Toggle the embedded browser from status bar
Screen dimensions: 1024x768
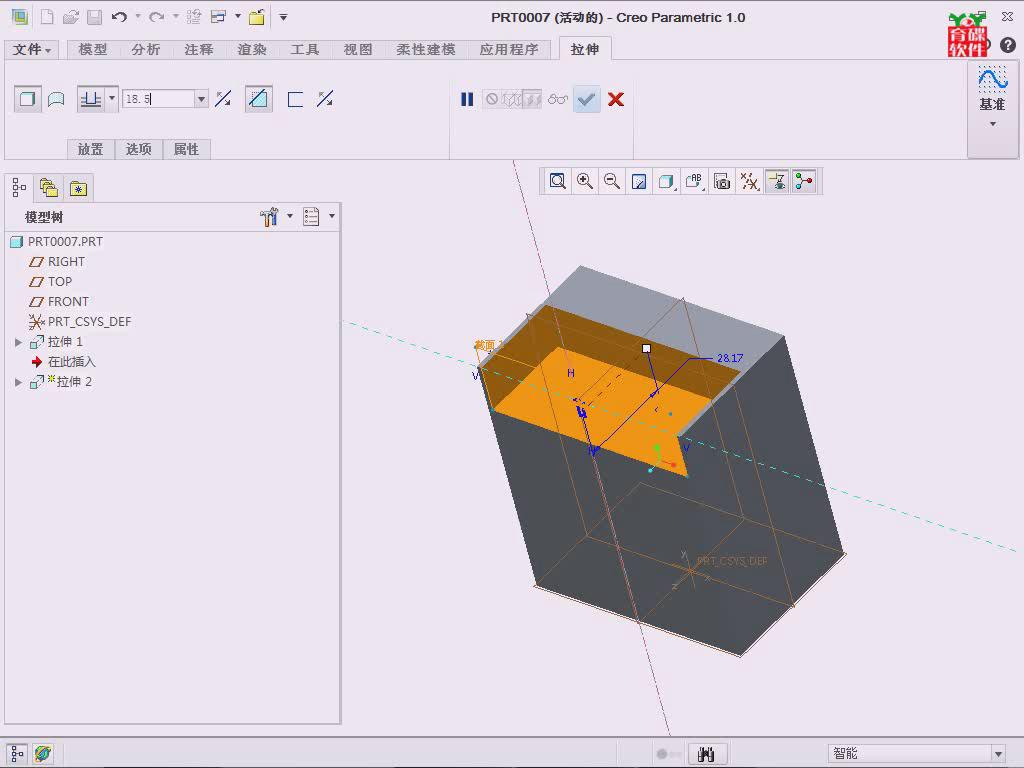pyautogui.click(x=43, y=754)
